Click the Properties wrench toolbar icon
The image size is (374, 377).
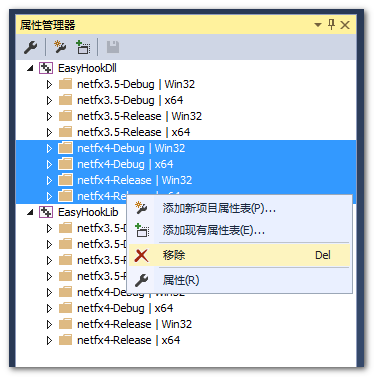coord(30,47)
